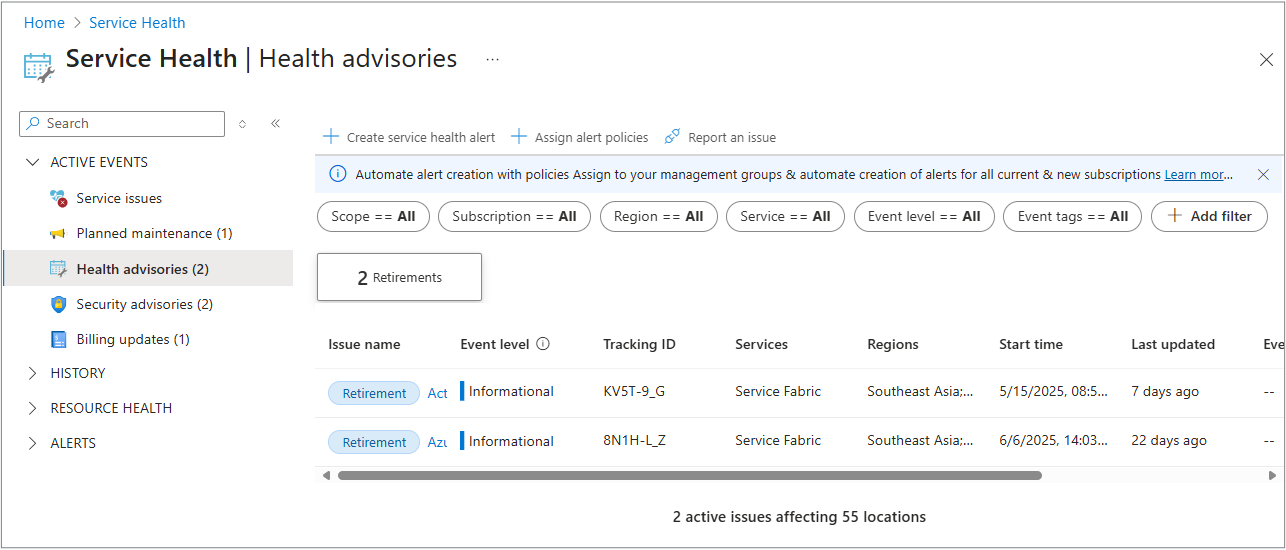
Task: Open the Subscription filter dropdown
Action: [x=514, y=216]
